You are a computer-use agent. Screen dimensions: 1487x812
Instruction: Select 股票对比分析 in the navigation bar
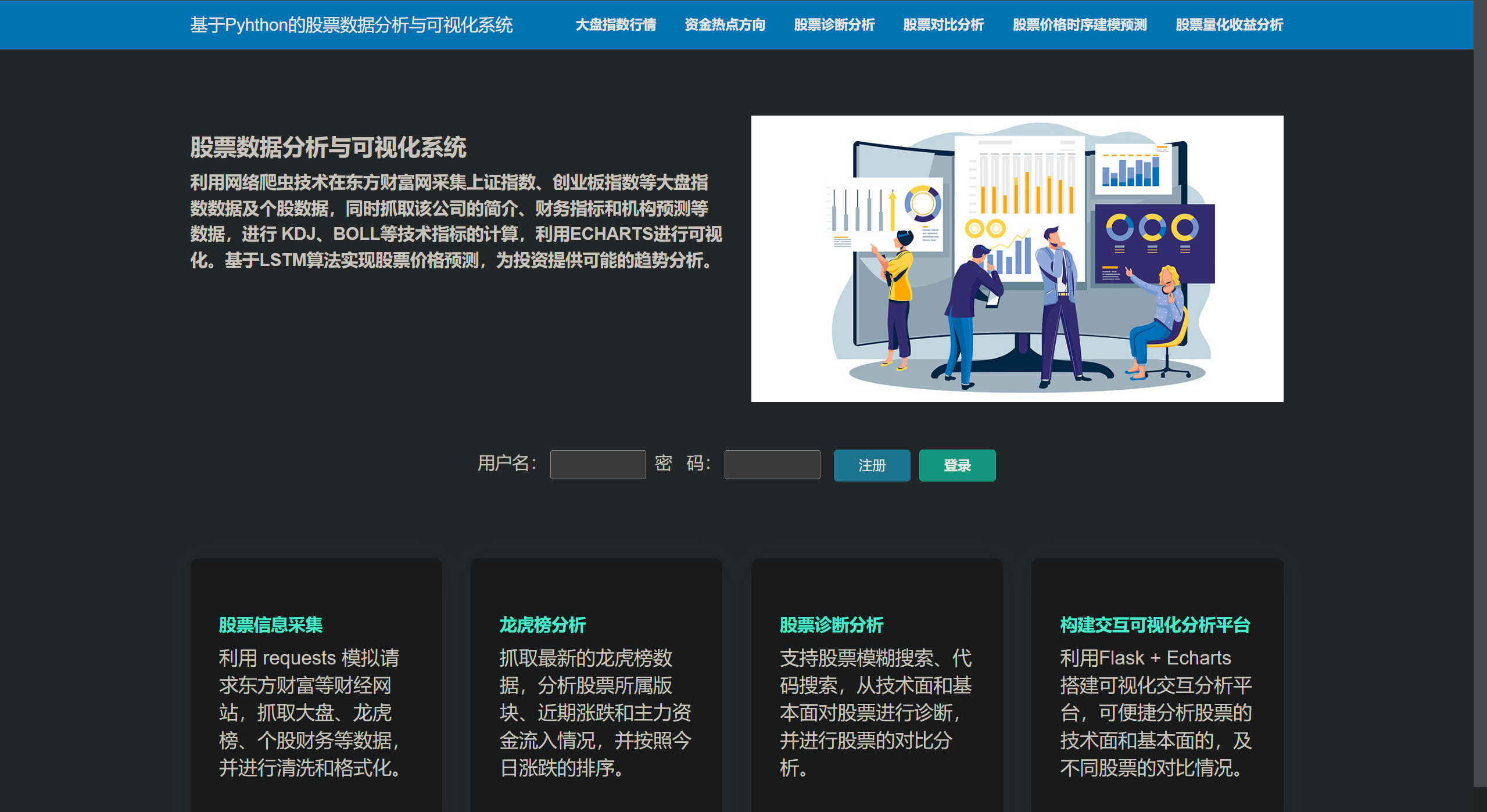943,25
